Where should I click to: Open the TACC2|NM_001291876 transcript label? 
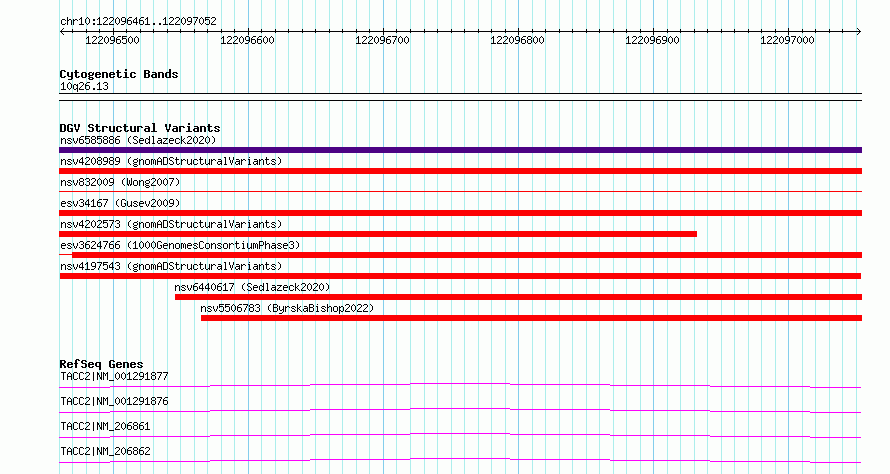coord(114,401)
